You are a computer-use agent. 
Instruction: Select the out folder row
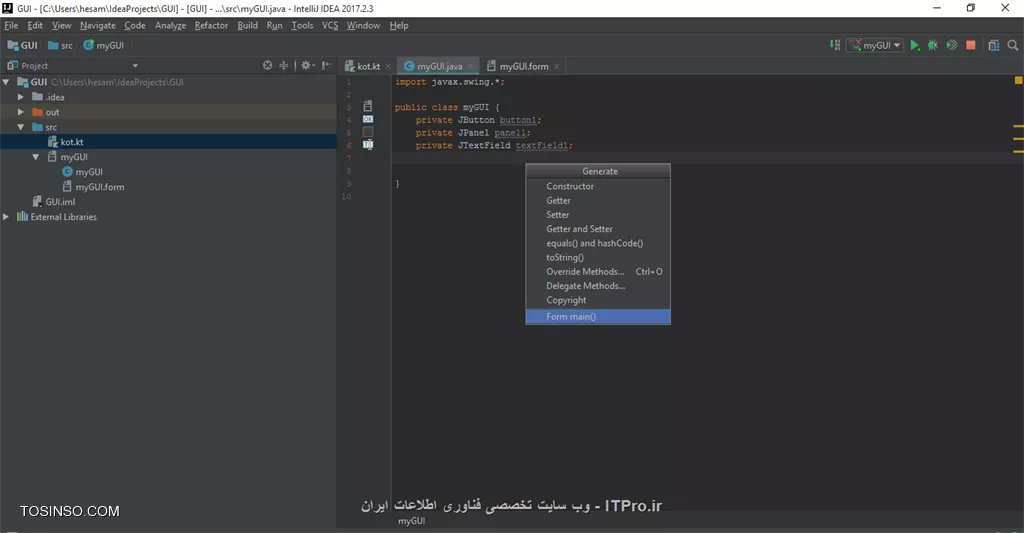(x=168, y=112)
